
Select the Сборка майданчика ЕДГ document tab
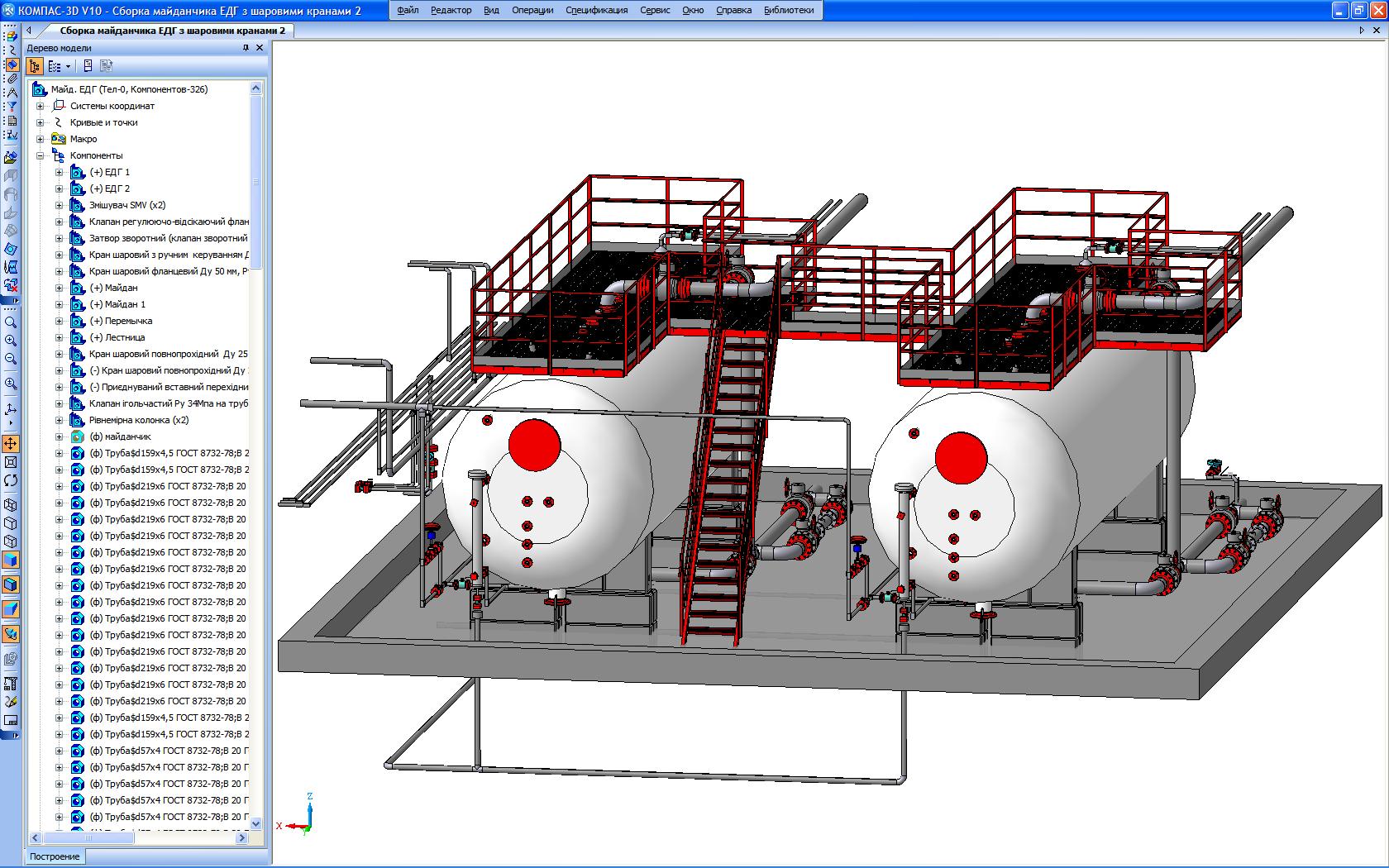pyautogui.click(x=172, y=31)
